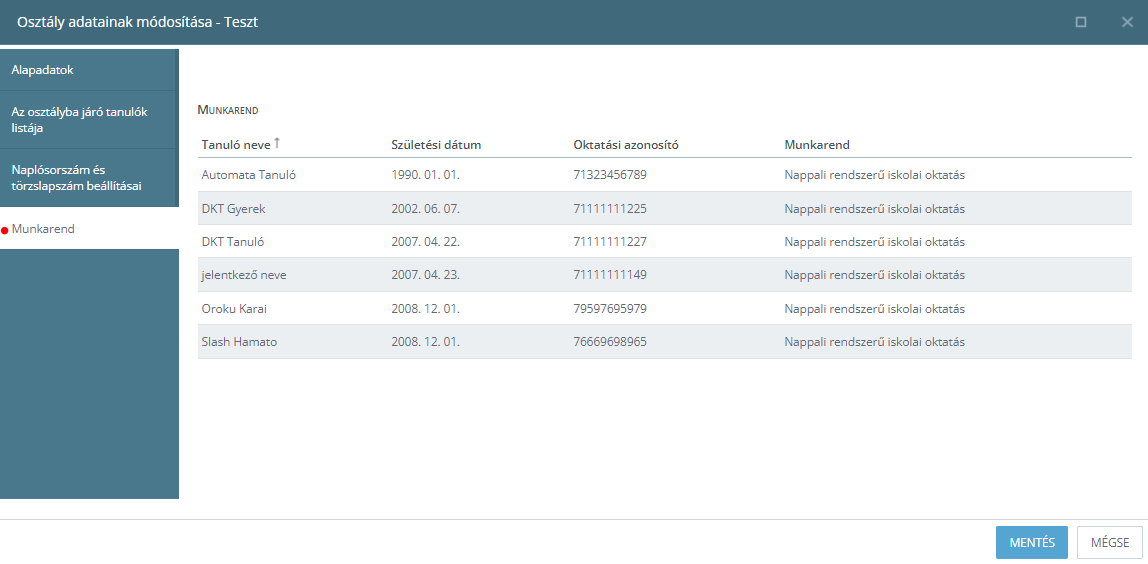Click the MENTÉS button

coord(1032,543)
